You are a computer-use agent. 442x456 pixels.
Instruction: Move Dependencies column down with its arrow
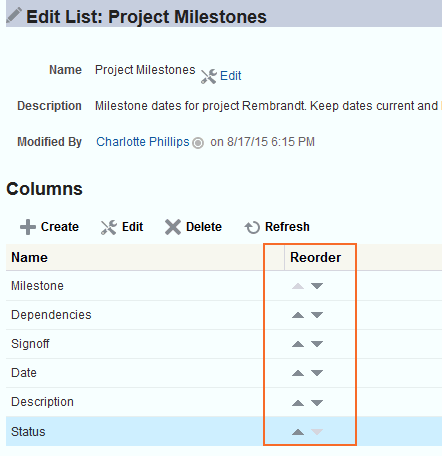[317, 315]
